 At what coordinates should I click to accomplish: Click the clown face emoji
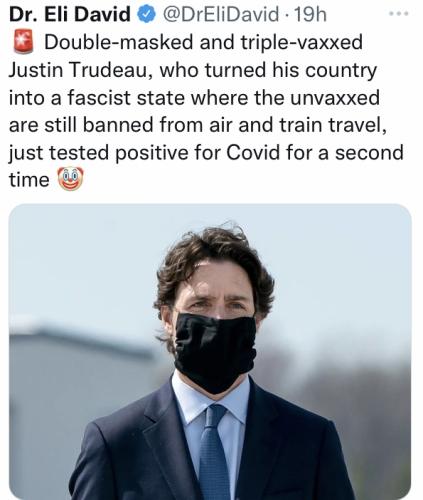70,179
